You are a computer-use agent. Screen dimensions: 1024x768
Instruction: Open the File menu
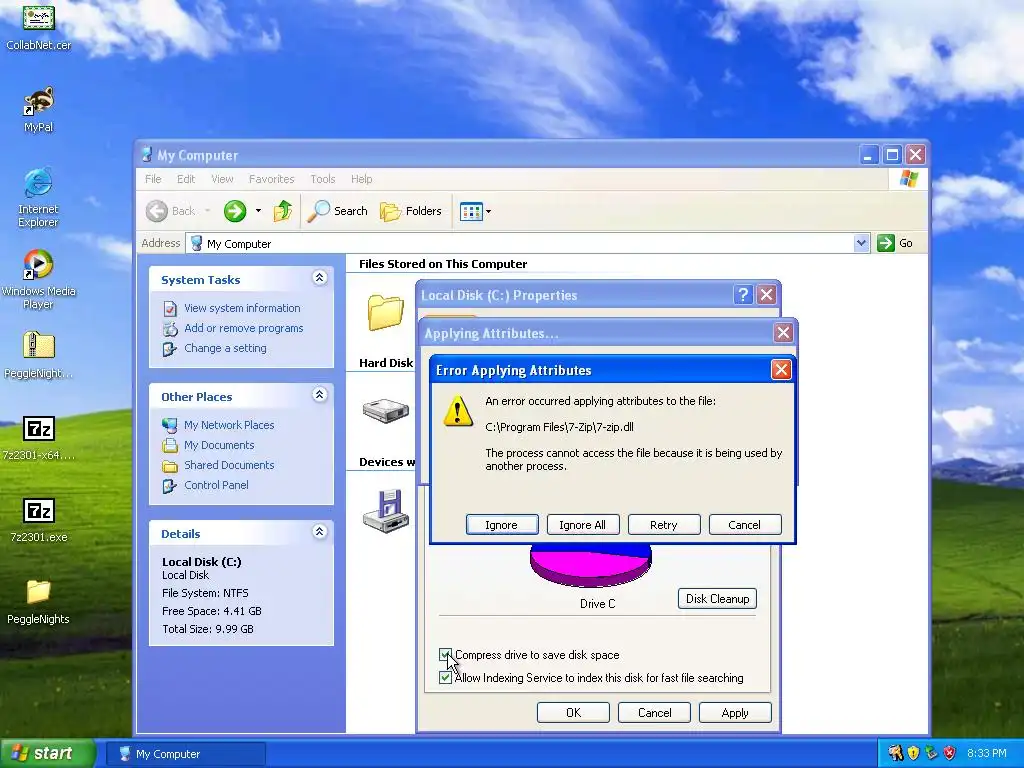pyautogui.click(x=153, y=179)
